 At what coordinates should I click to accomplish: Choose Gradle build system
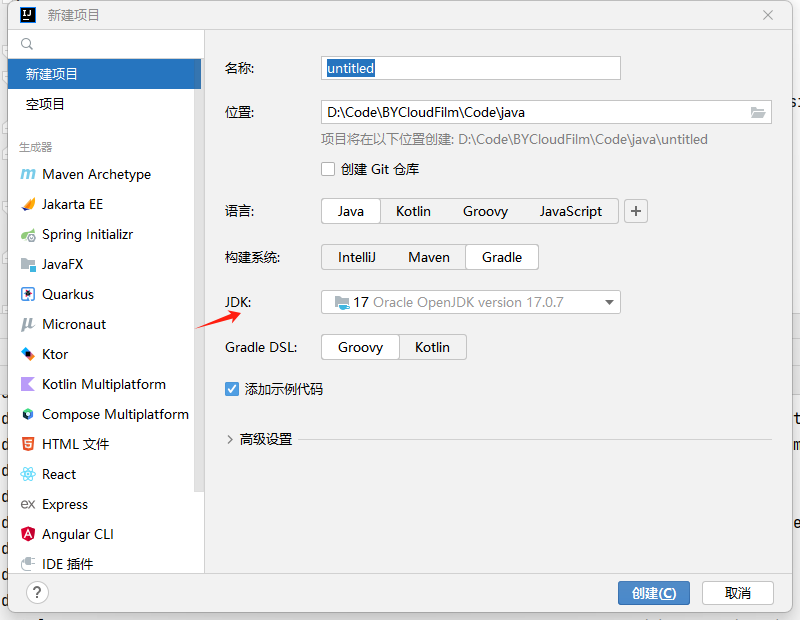coord(502,257)
